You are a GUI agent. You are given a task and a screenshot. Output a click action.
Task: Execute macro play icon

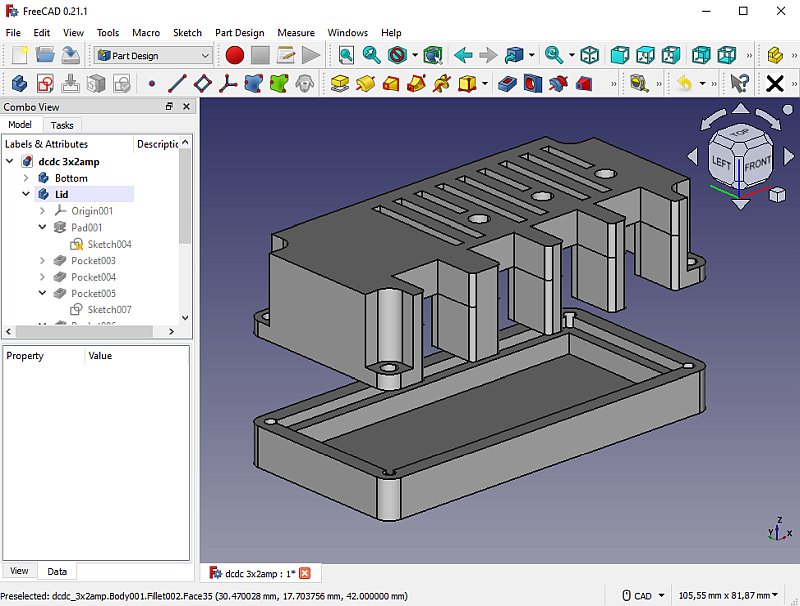click(311, 55)
